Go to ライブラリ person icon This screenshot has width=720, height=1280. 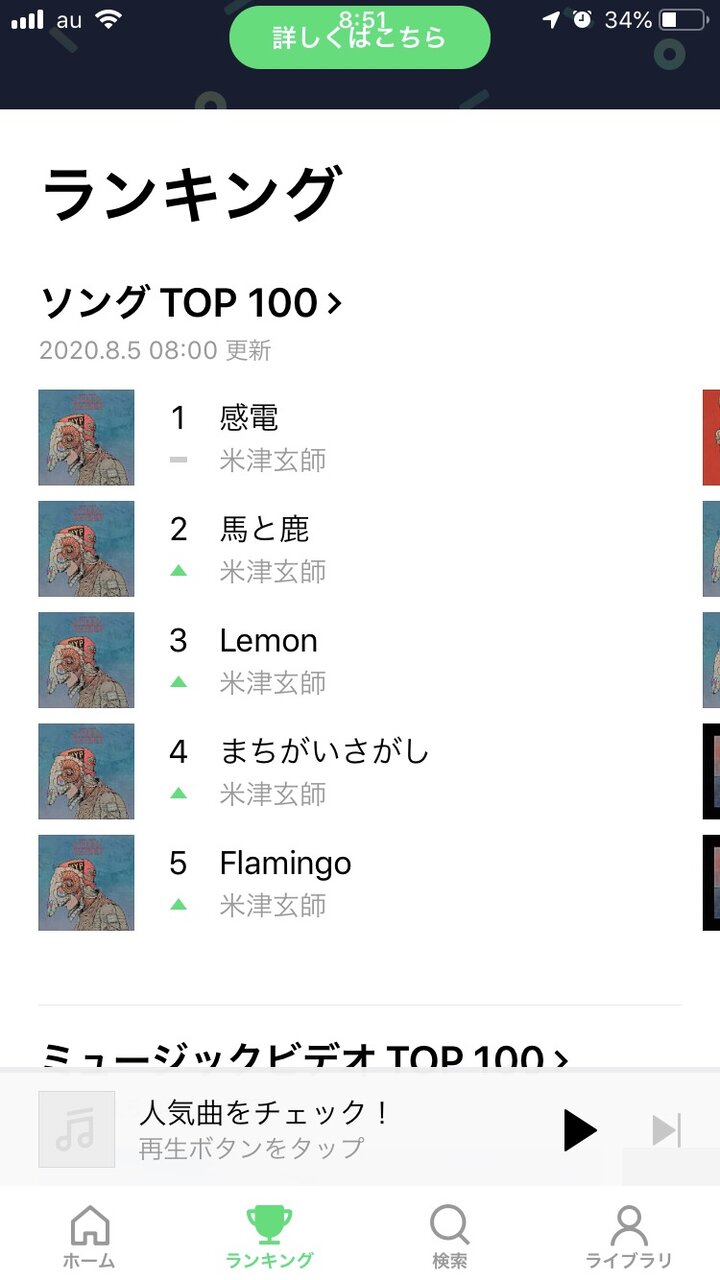(629, 1225)
